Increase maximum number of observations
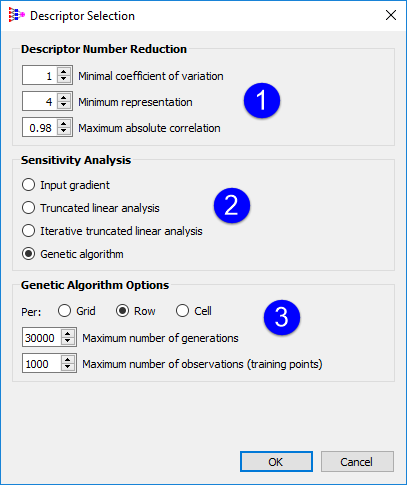 click(x=68, y=359)
